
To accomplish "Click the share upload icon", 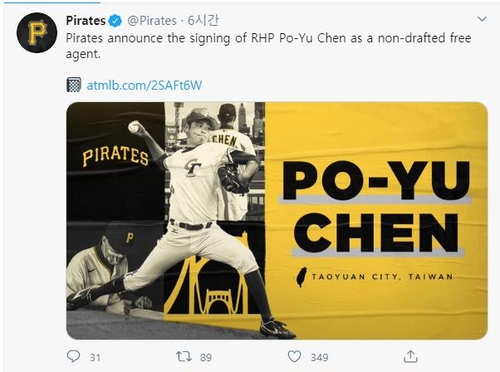I will (411, 356).
